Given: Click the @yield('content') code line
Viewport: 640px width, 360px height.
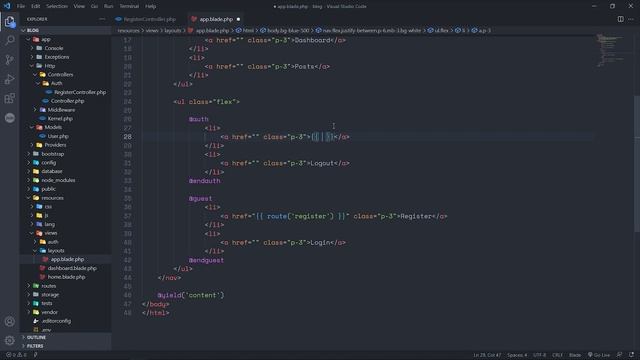Looking at the screenshot, I should pos(191,295).
